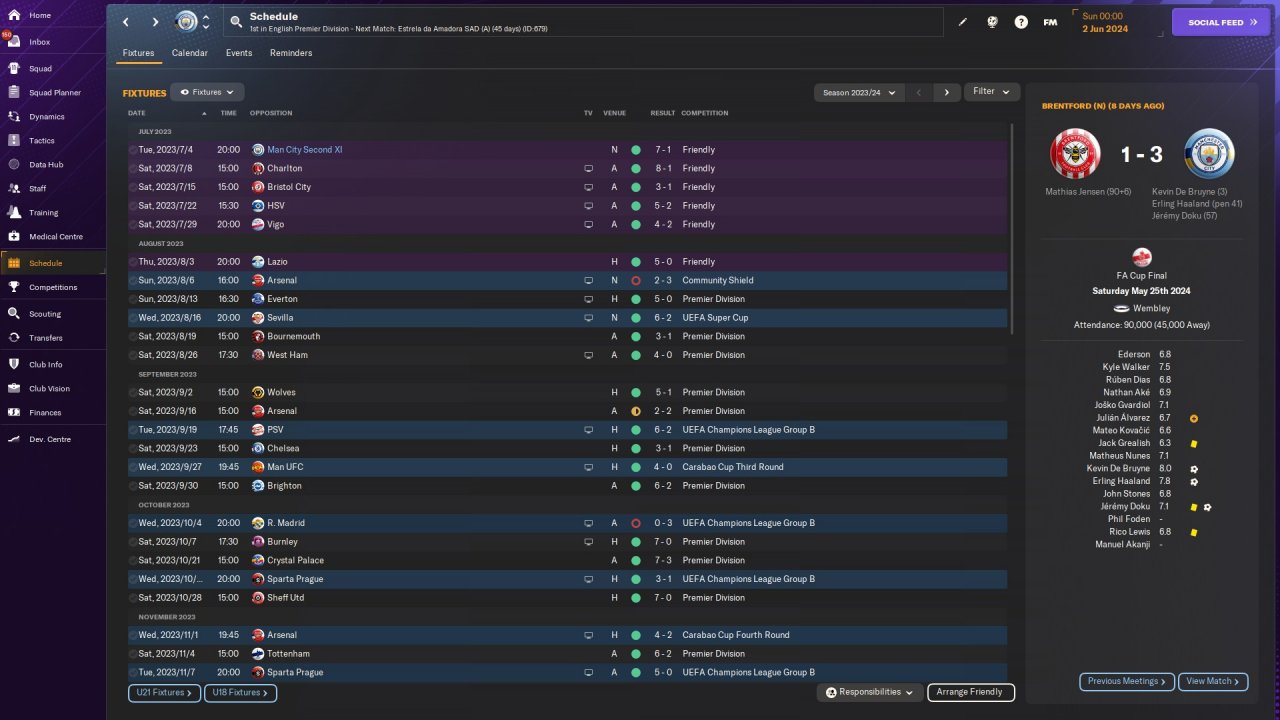Switch to the Reminders tab

coord(291,53)
